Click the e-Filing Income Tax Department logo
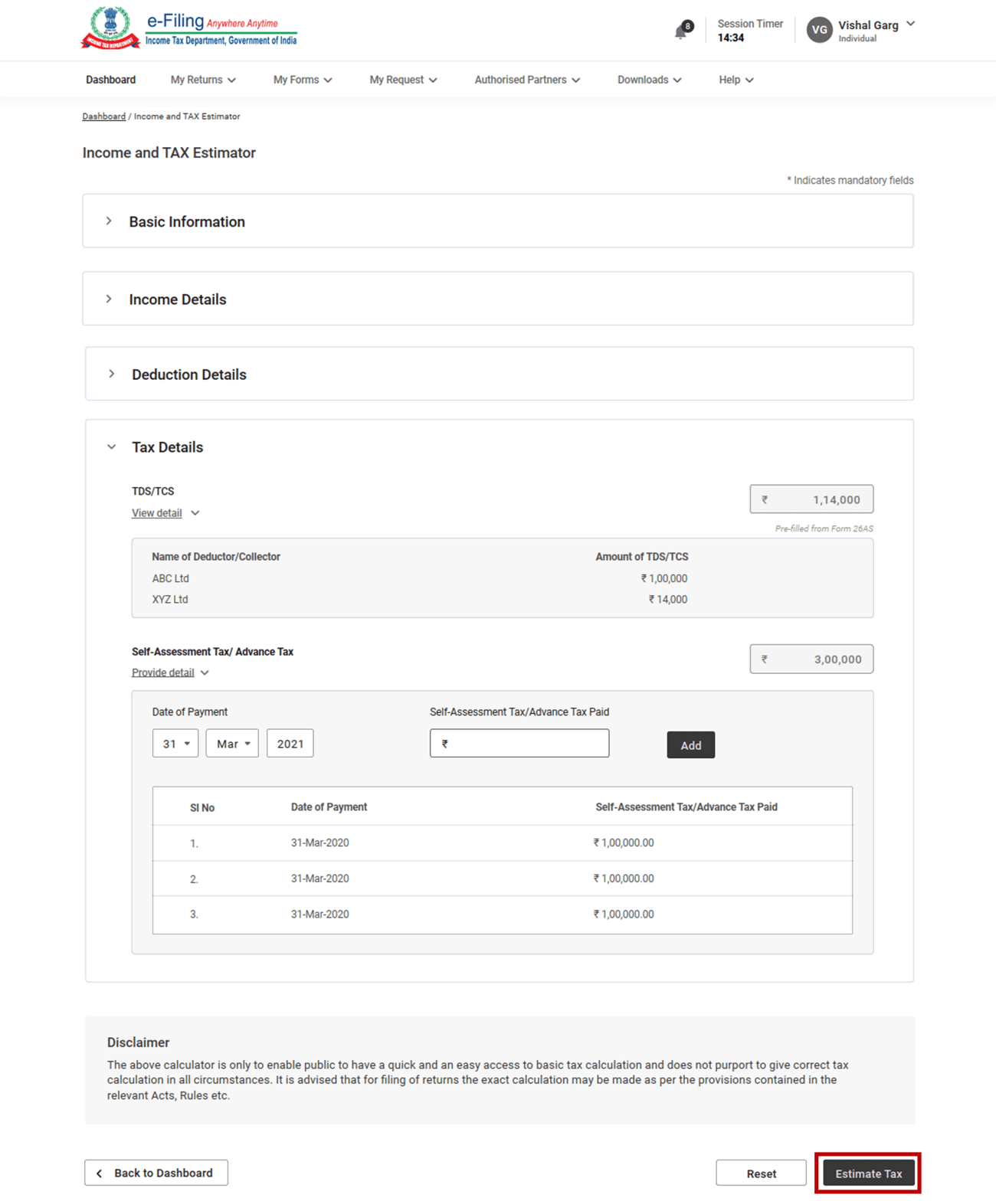The height and width of the screenshot is (1204, 996). 188,29
